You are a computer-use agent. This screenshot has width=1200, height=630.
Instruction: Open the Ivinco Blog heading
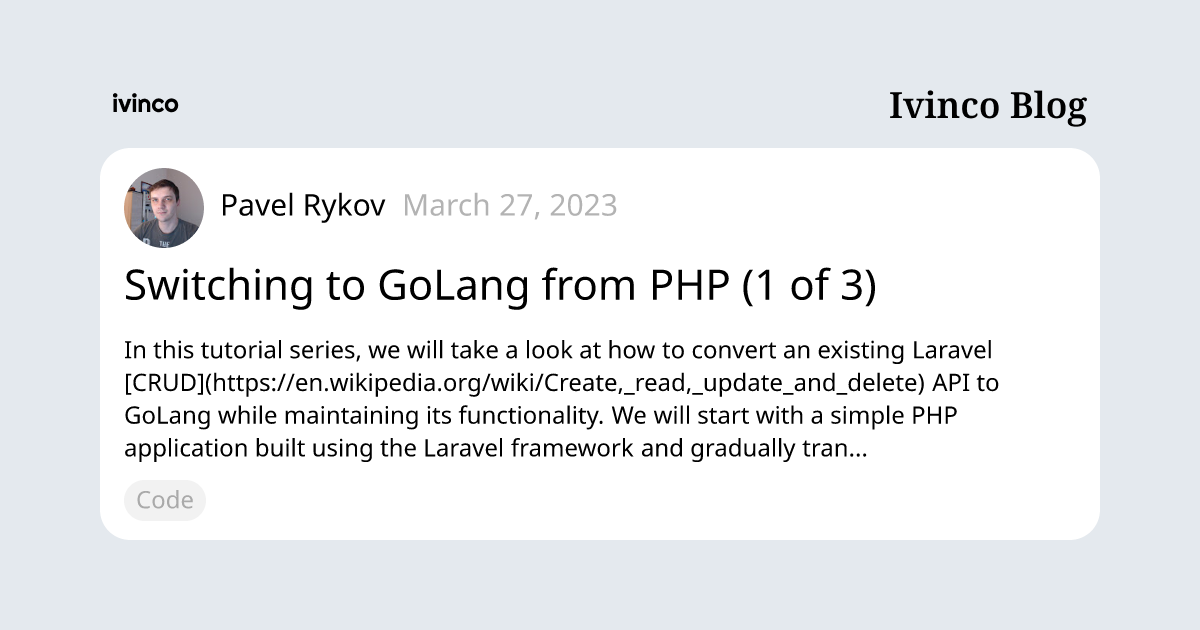click(987, 106)
